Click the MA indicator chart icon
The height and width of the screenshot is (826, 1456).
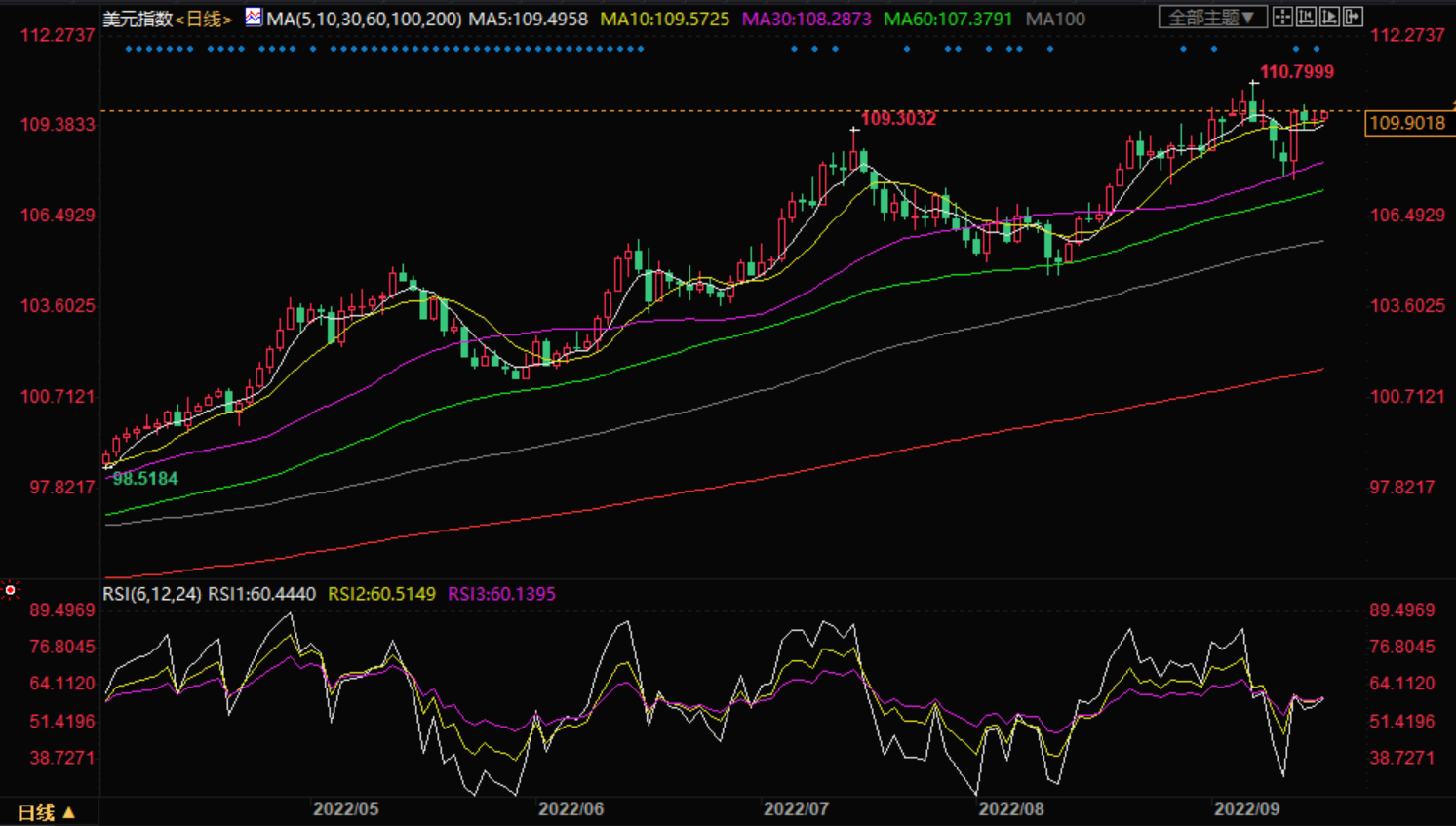point(254,17)
